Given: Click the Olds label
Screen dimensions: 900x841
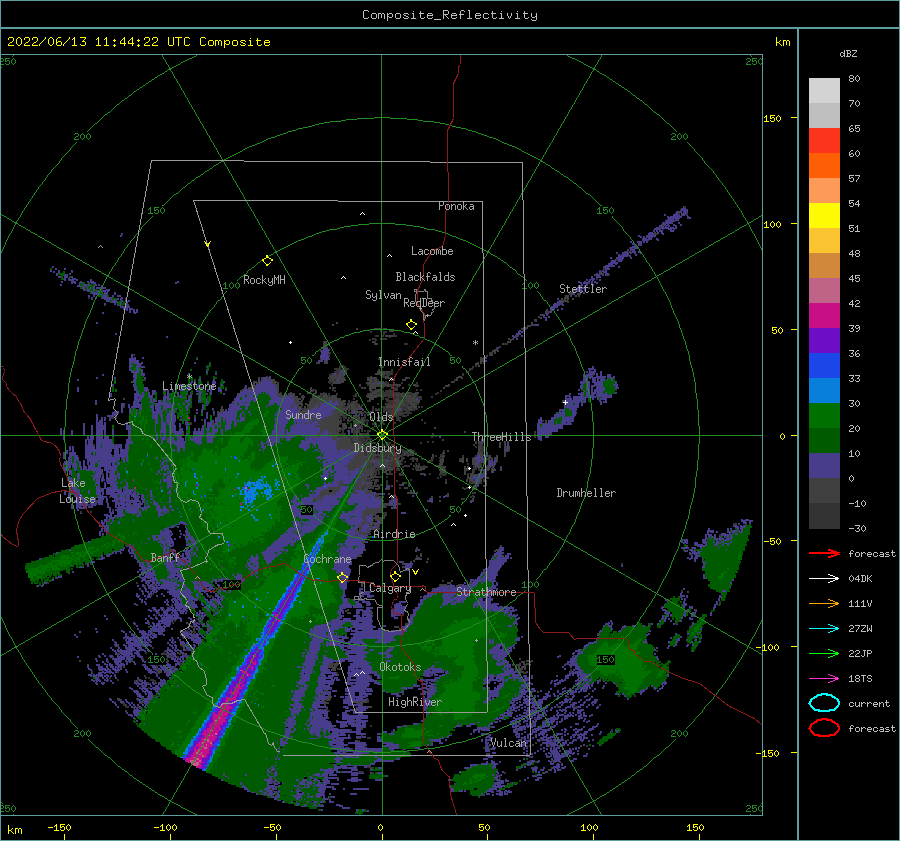Looking at the screenshot, I should click(381, 417).
